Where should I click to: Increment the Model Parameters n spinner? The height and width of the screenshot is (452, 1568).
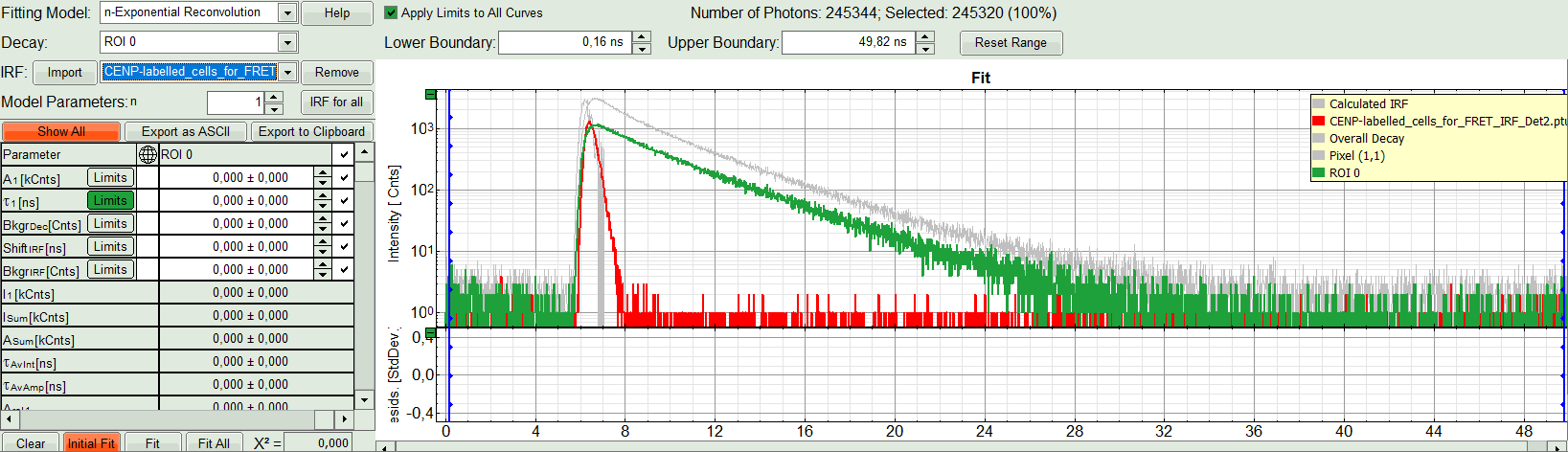274,97
